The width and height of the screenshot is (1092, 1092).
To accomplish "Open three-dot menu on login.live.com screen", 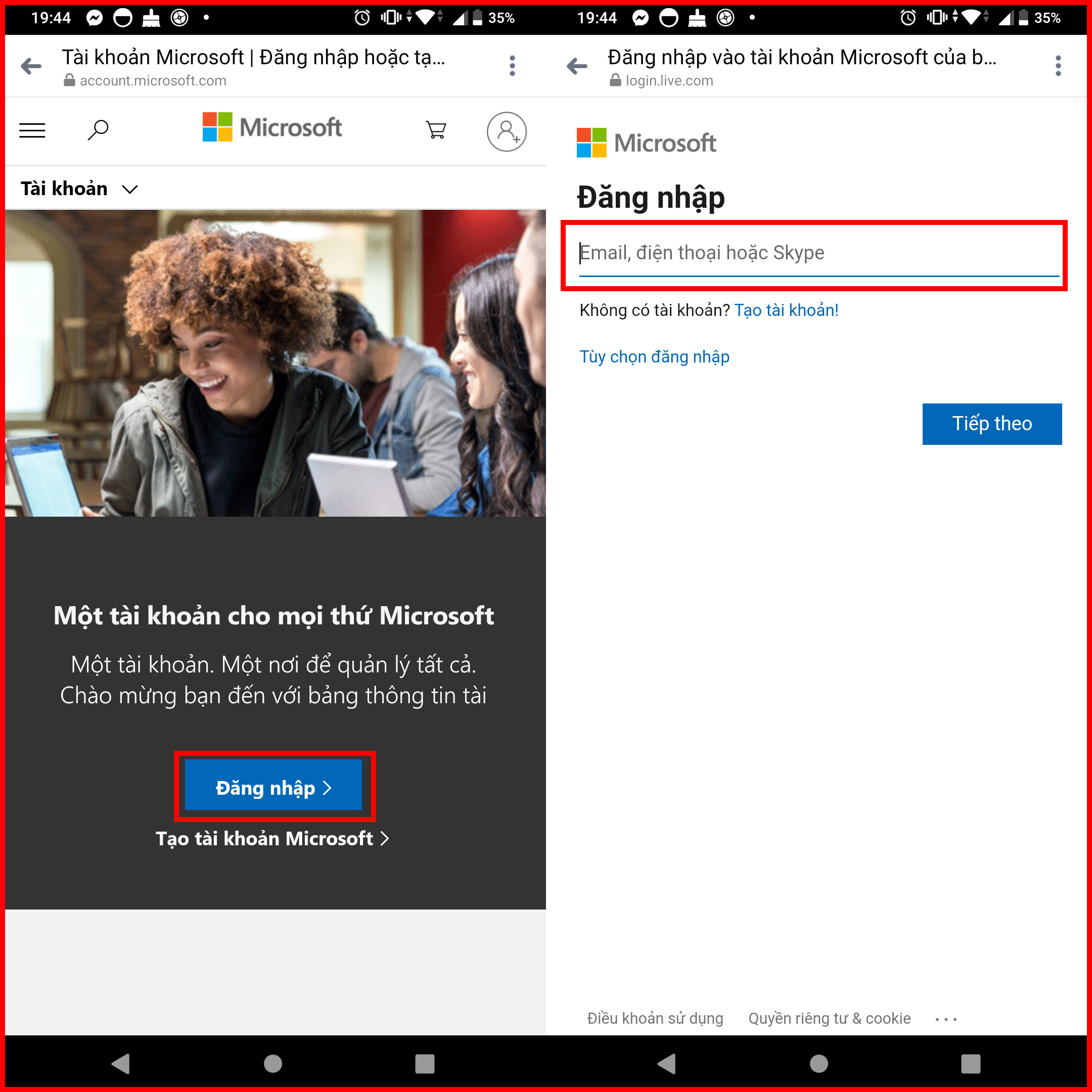I will click(1058, 66).
